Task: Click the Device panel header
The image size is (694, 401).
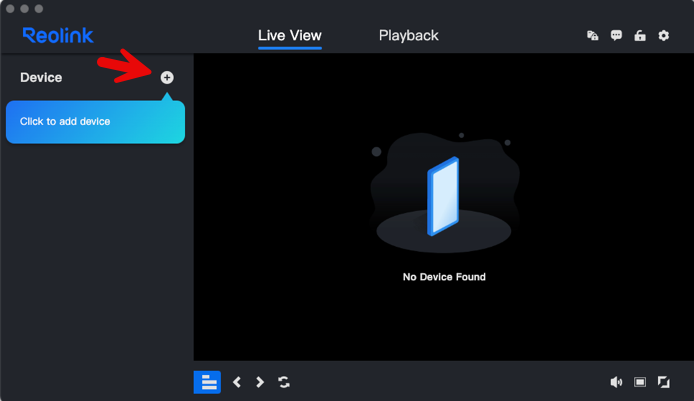Action: pyautogui.click(x=41, y=77)
